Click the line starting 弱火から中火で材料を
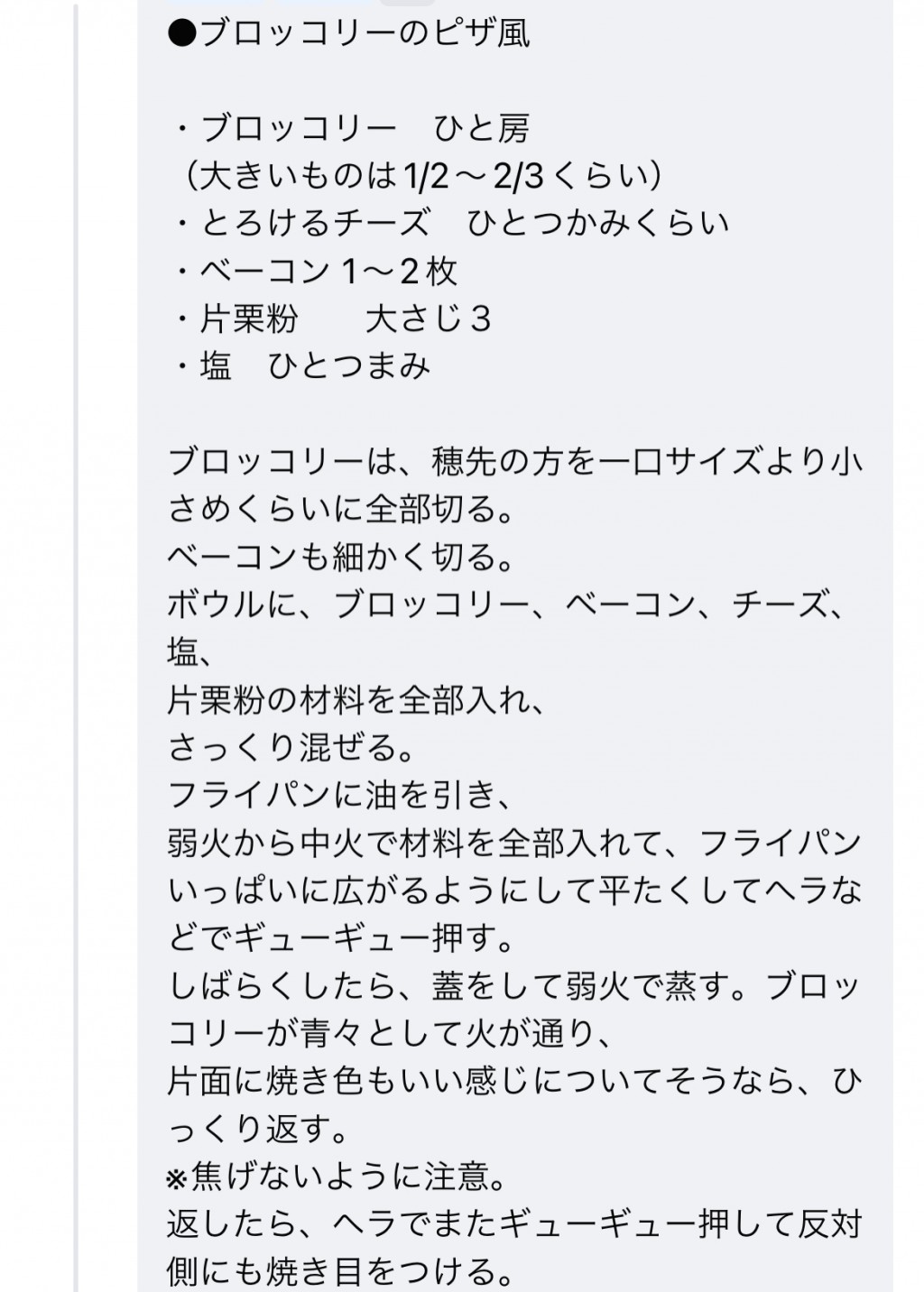The image size is (924, 1292). (515, 844)
